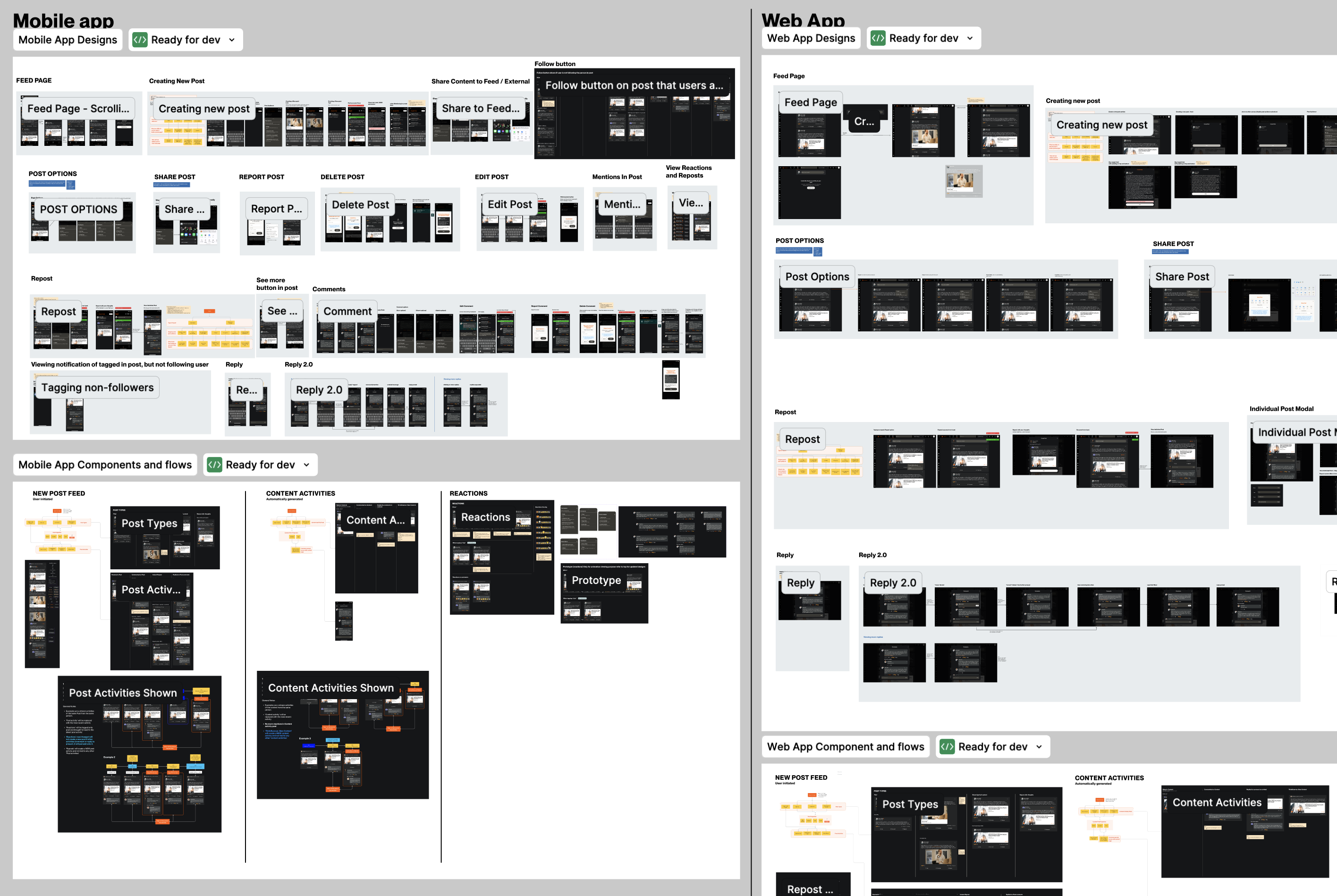Viewport: 1337px width, 896px height.
Task: Click the Web App Component flows dev-ready code icon
Action: coord(948,747)
